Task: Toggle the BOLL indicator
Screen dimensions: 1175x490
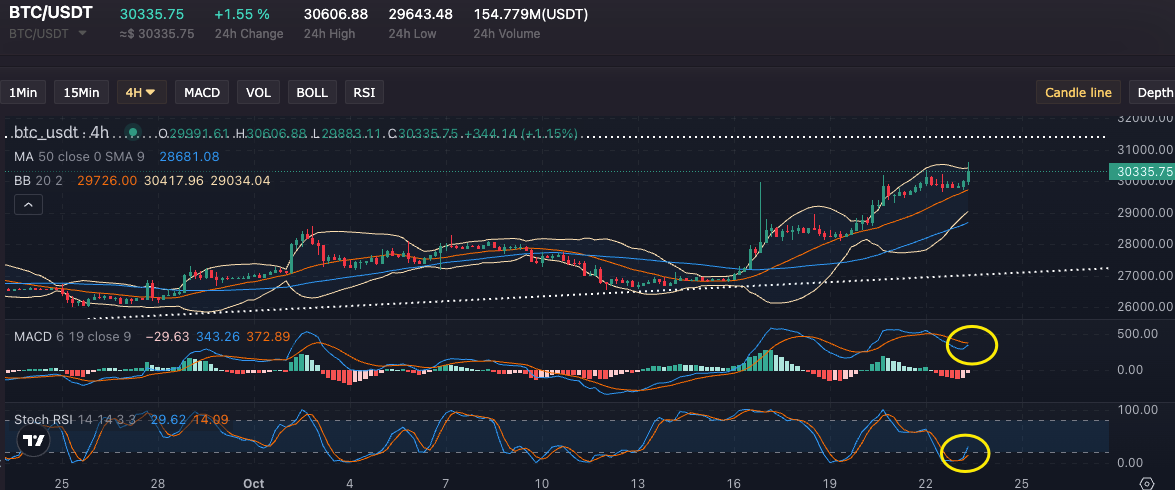Action: [x=312, y=93]
